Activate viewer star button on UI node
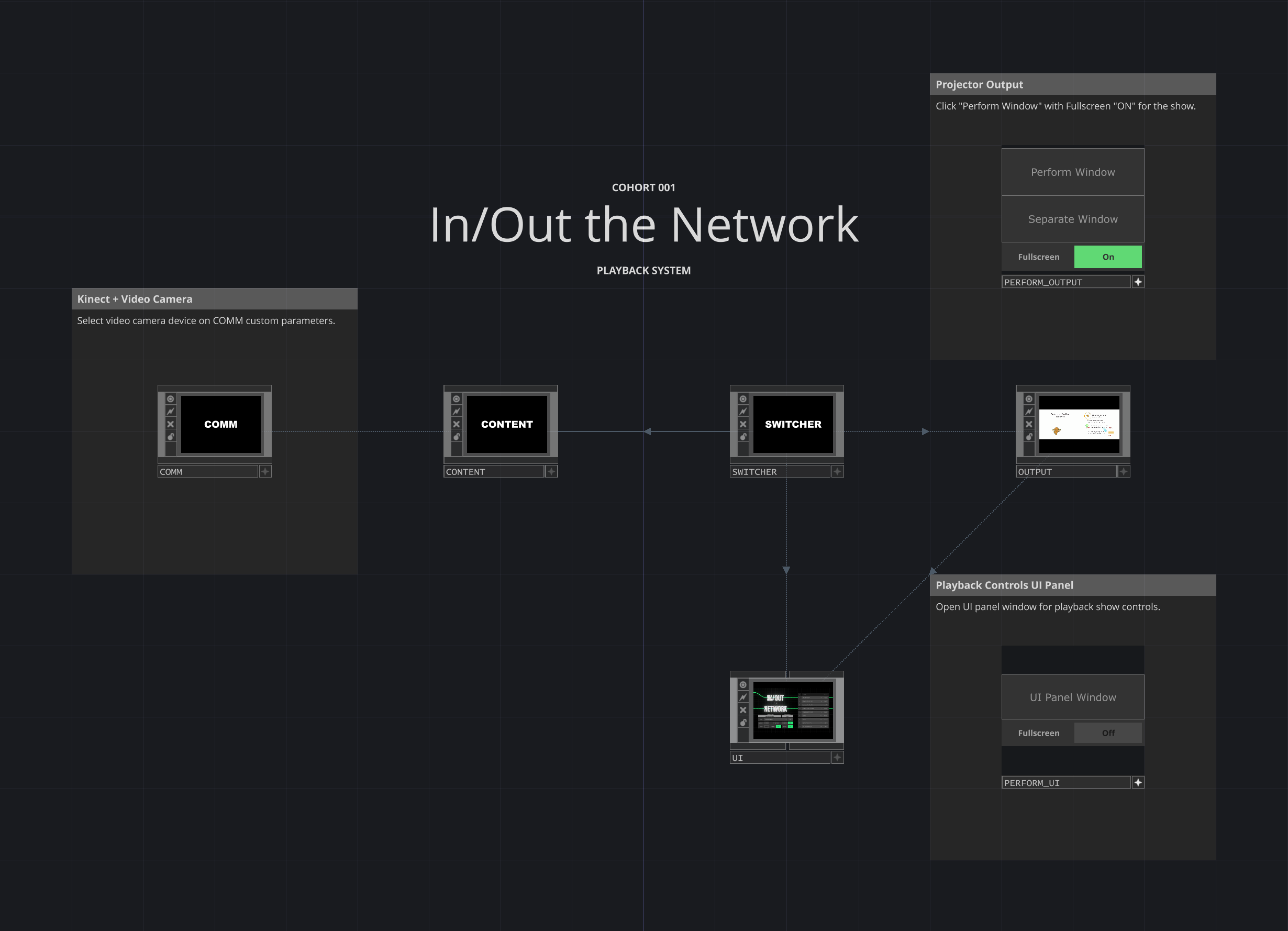This screenshot has height=931, width=1288. [x=837, y=757]
